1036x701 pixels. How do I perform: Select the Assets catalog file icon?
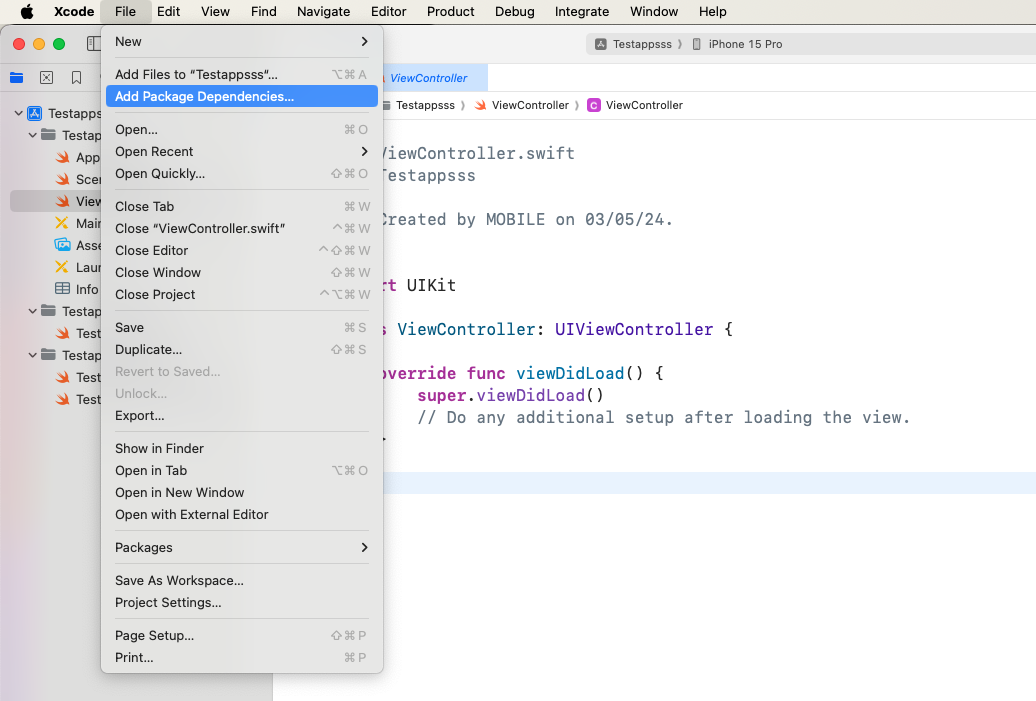62,246
